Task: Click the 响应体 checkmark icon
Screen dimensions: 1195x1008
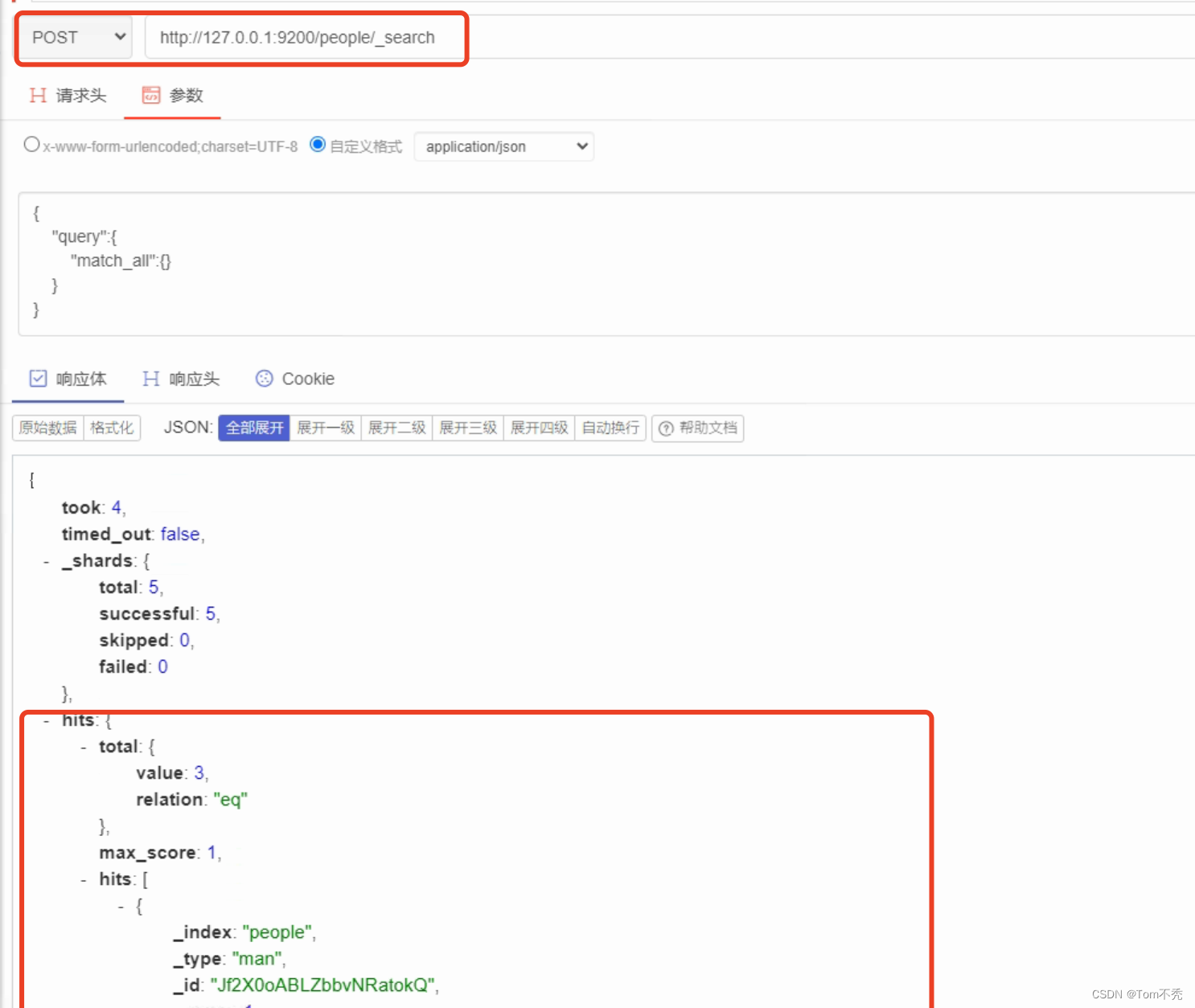Action: tap(38, 379)
